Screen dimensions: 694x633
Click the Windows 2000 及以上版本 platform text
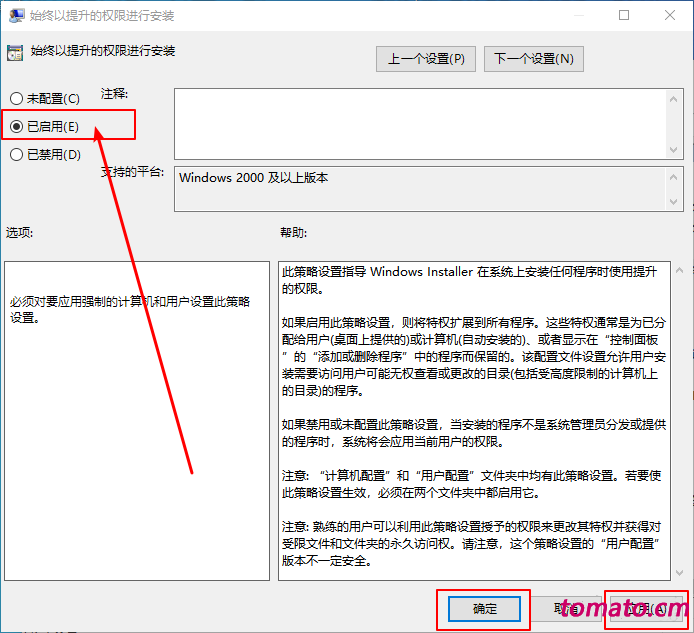(254, 178)
